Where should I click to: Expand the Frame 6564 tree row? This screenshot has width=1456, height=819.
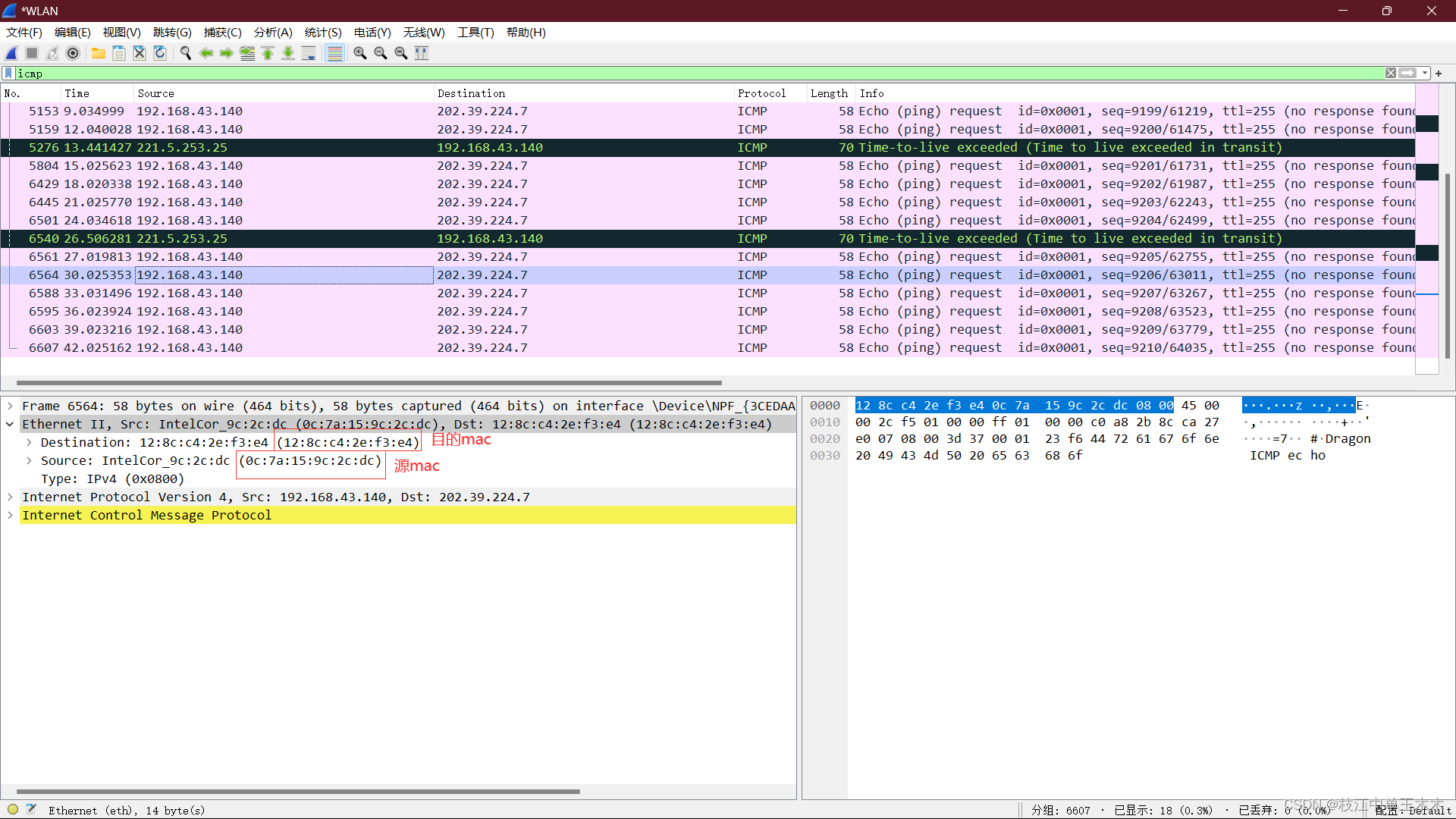tap(10, 406)
